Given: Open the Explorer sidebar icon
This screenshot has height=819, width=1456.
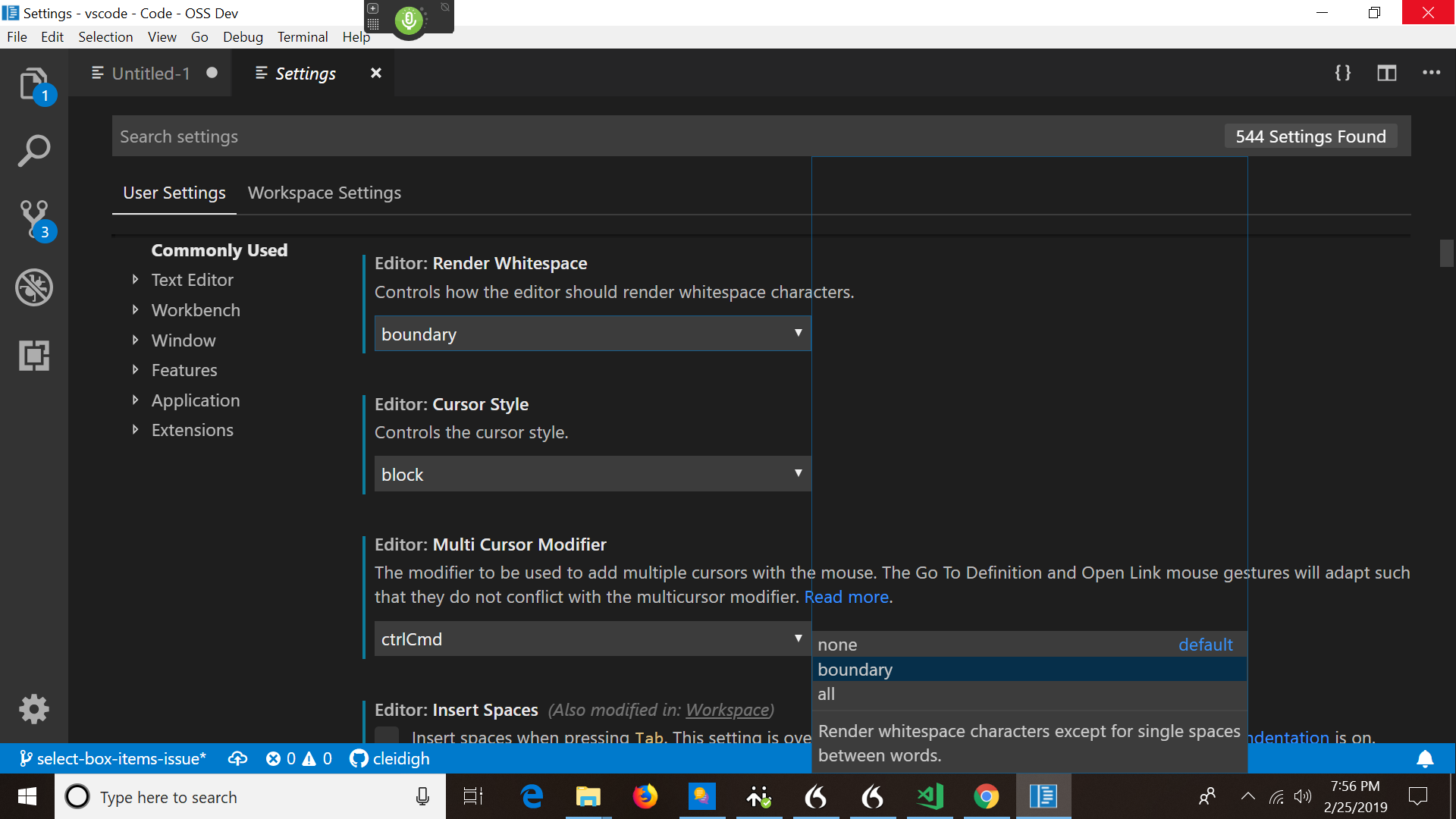Looking at the screenshot, I should click(34, 85).
